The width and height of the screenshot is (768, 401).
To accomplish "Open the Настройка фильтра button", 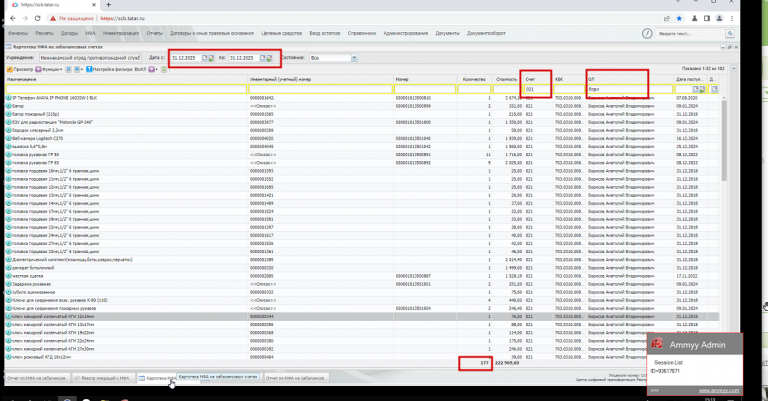I will (116, 70).
